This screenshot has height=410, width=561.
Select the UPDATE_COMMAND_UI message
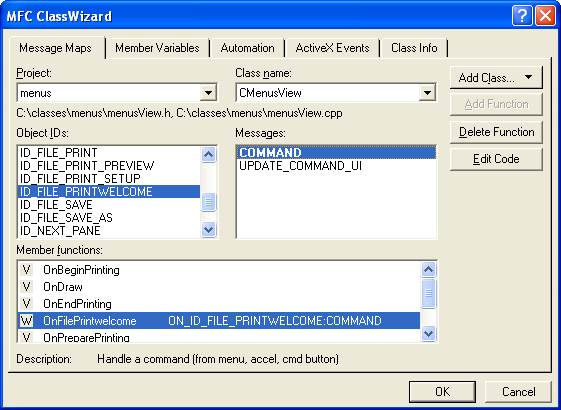coord(336,166)
